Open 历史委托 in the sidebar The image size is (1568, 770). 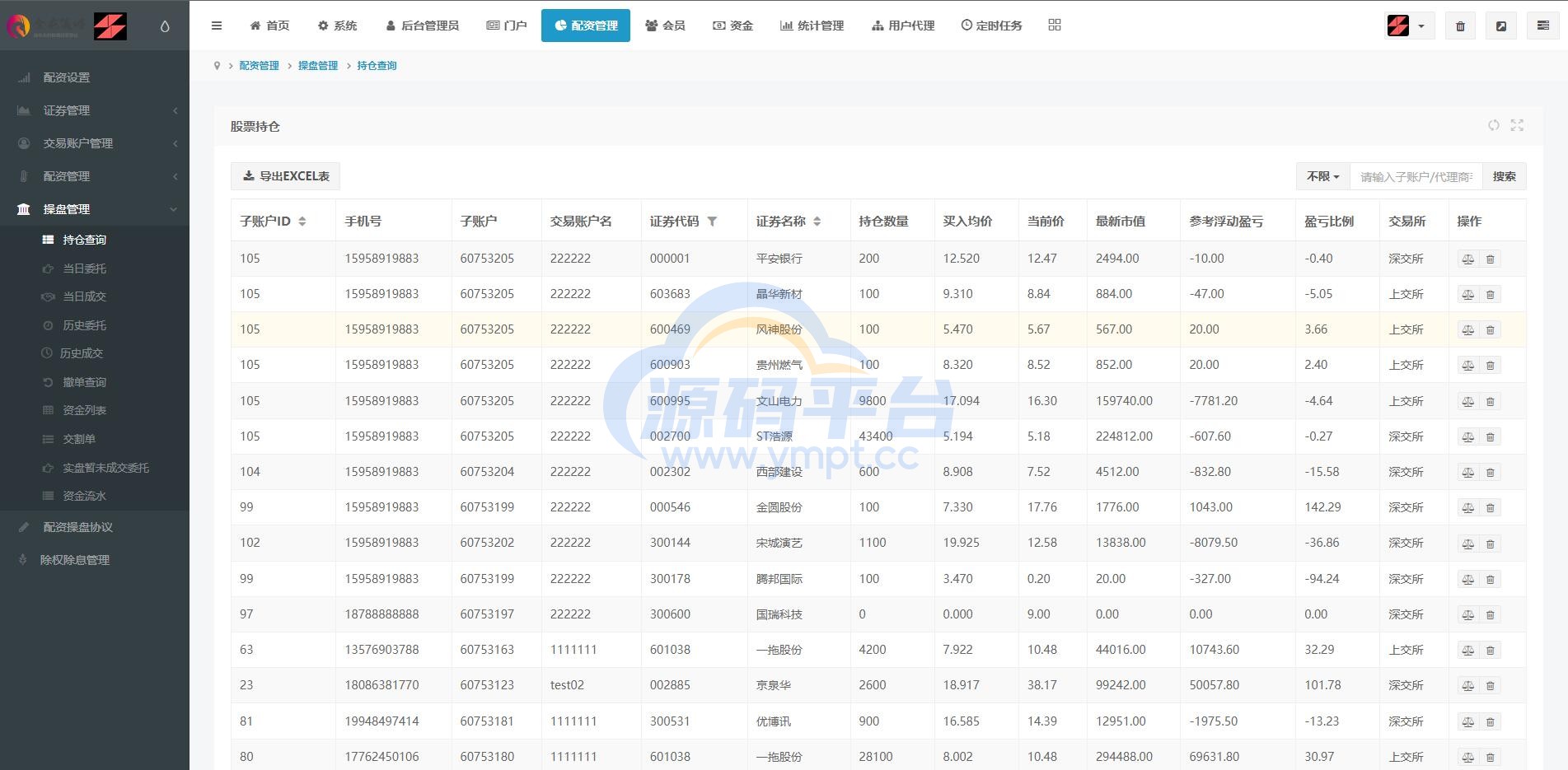click(x=84, y=325)
